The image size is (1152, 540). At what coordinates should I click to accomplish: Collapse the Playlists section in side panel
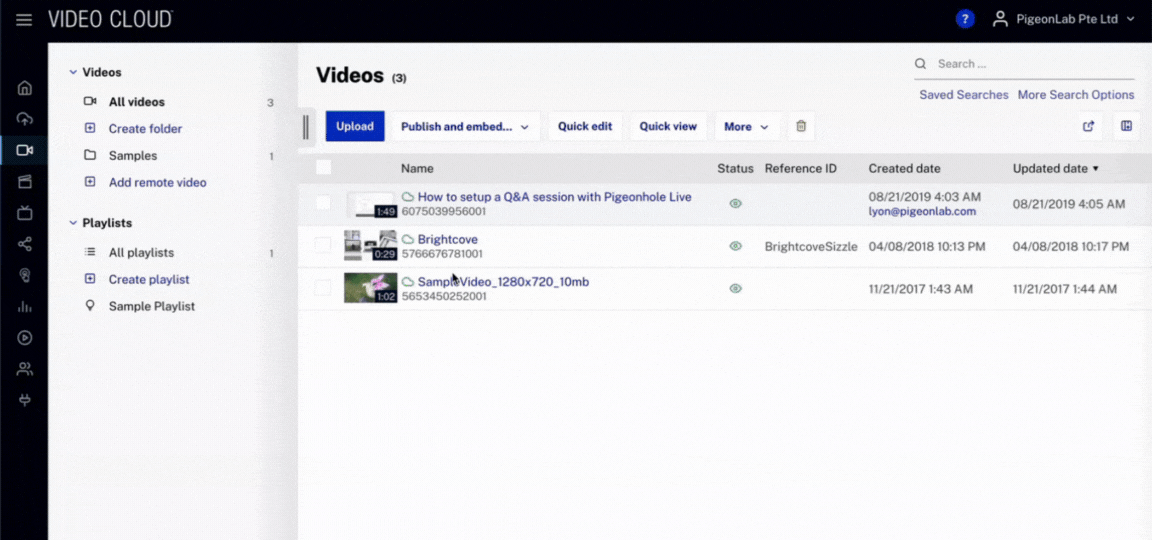(73, 223)
